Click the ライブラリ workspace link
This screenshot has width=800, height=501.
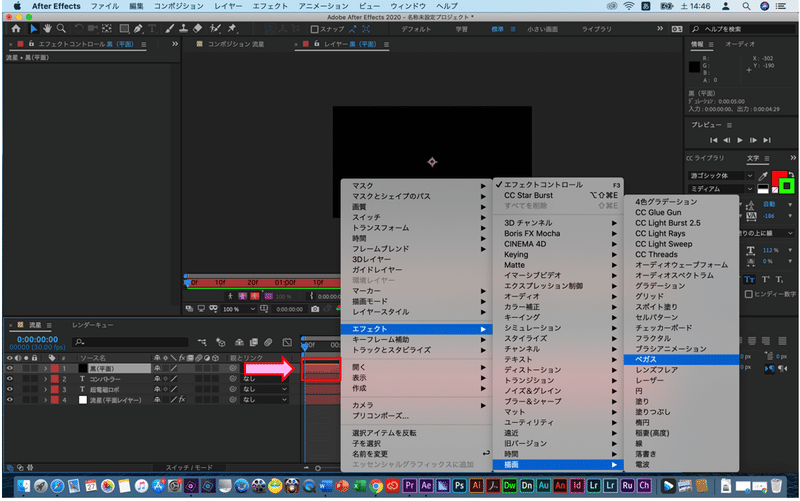(x=596, y=29)
